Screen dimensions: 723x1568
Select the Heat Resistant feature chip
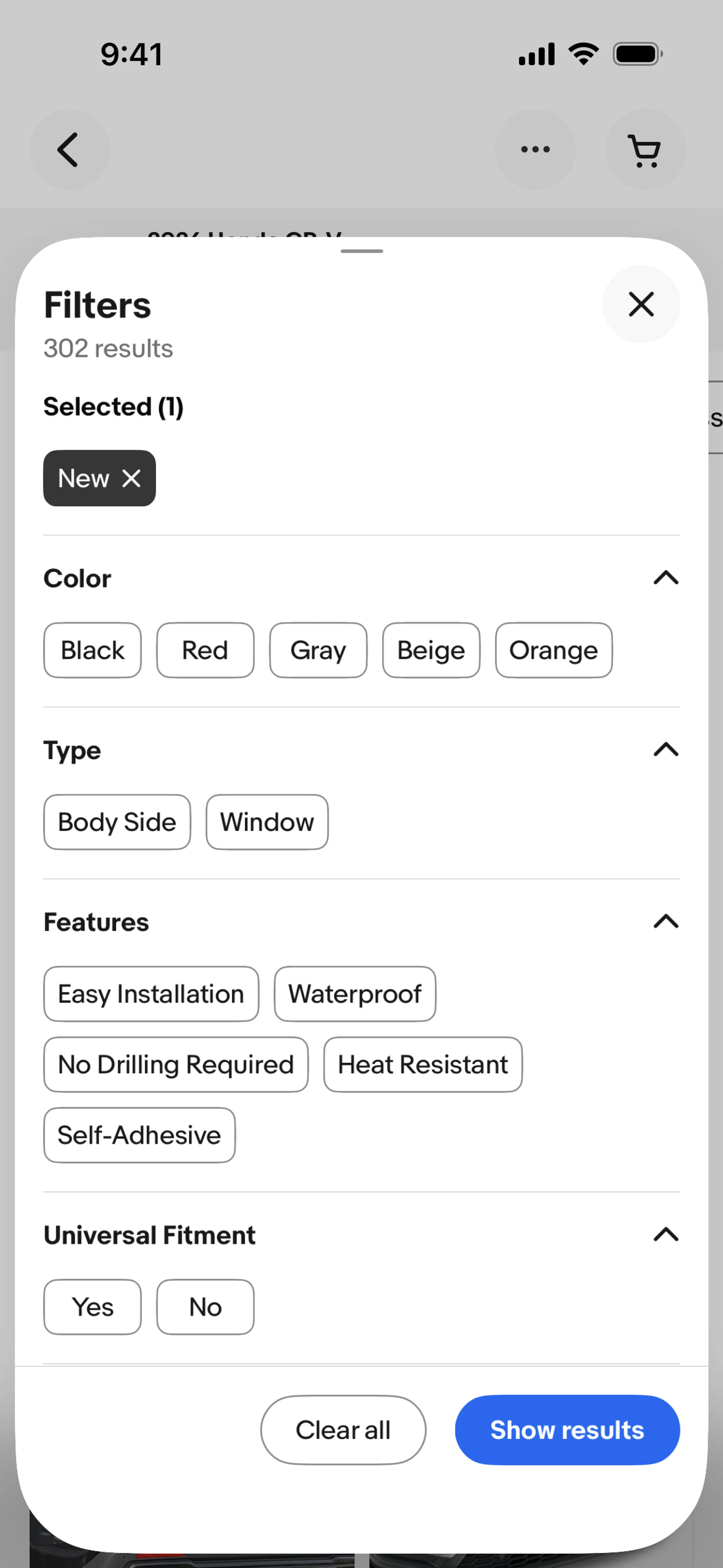pos(423,1065)
